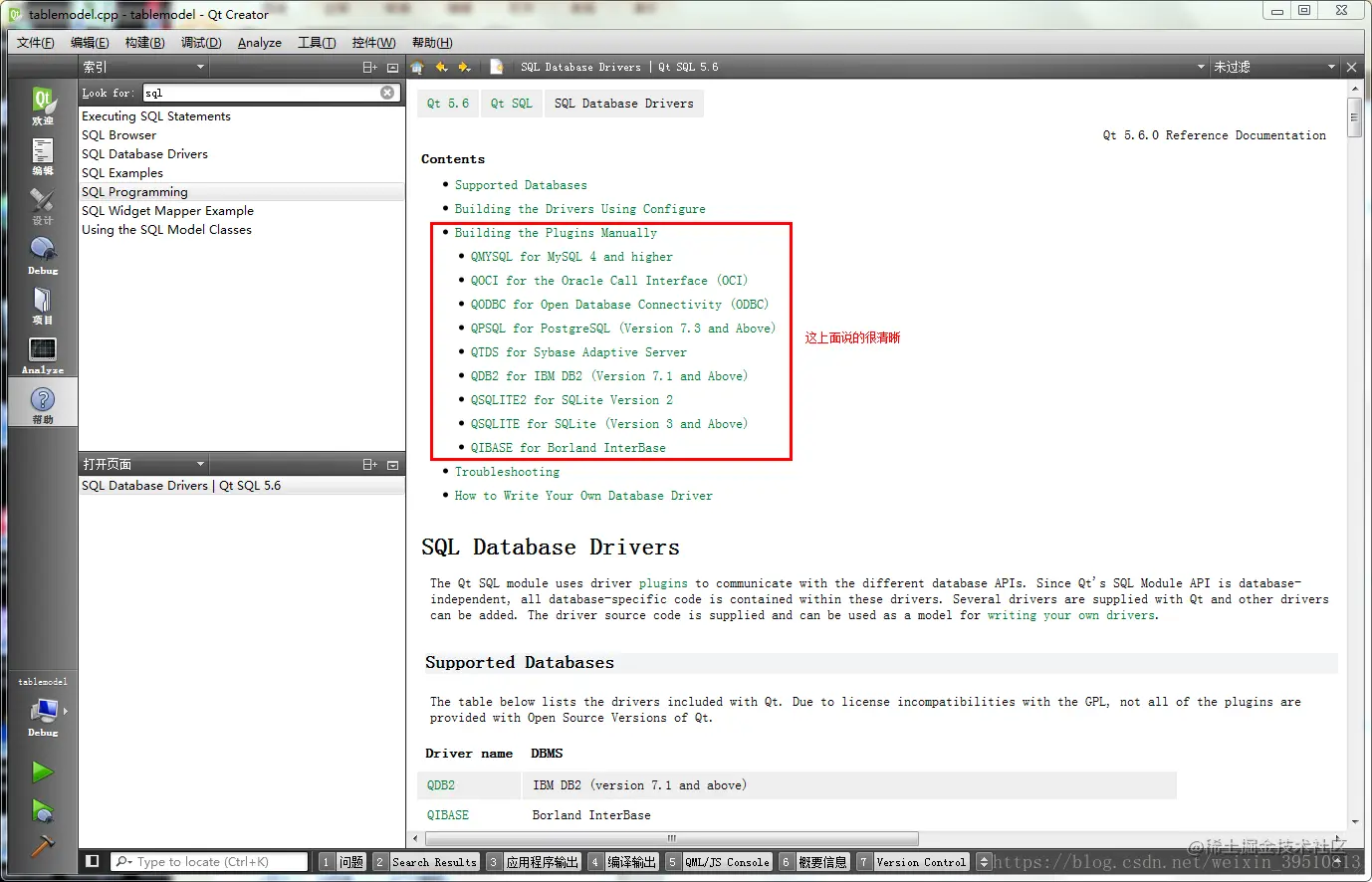The height and width of the screenshot is (882, 1372).
Task: Open the 编译输出 pane
Action: tap(622, 862)
